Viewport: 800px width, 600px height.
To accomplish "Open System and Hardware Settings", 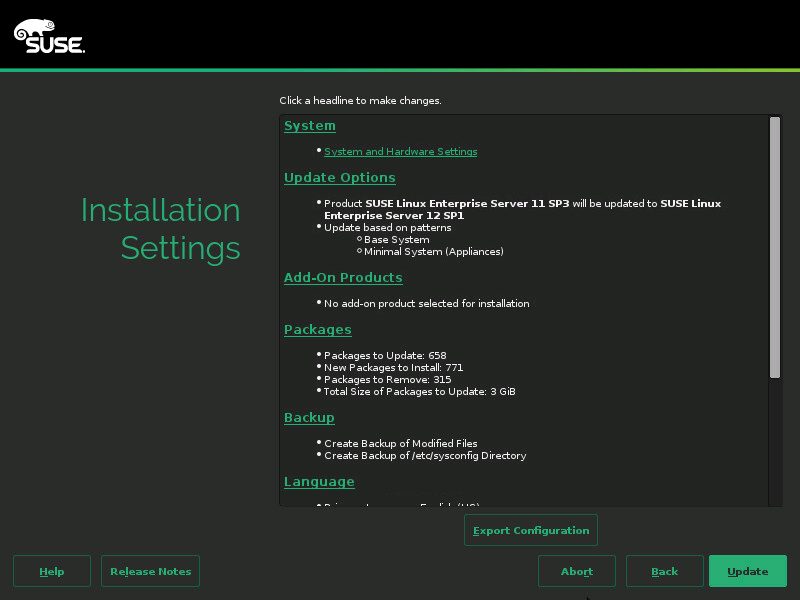I will [400, 151].
